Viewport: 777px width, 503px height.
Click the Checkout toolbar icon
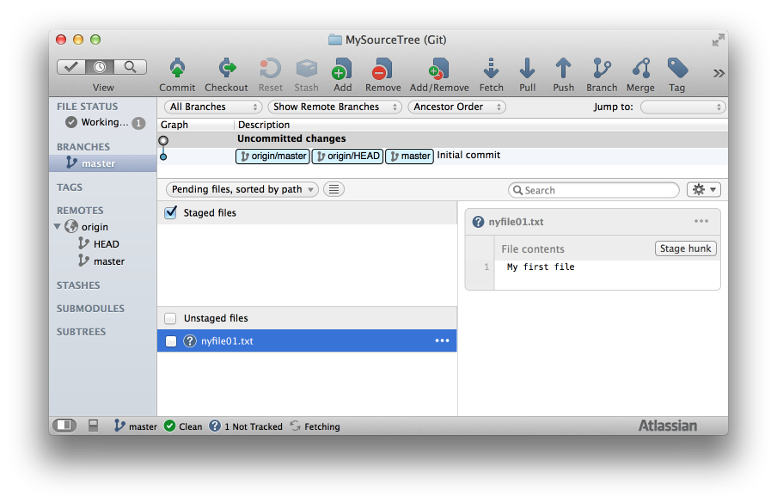click(227, 68)
